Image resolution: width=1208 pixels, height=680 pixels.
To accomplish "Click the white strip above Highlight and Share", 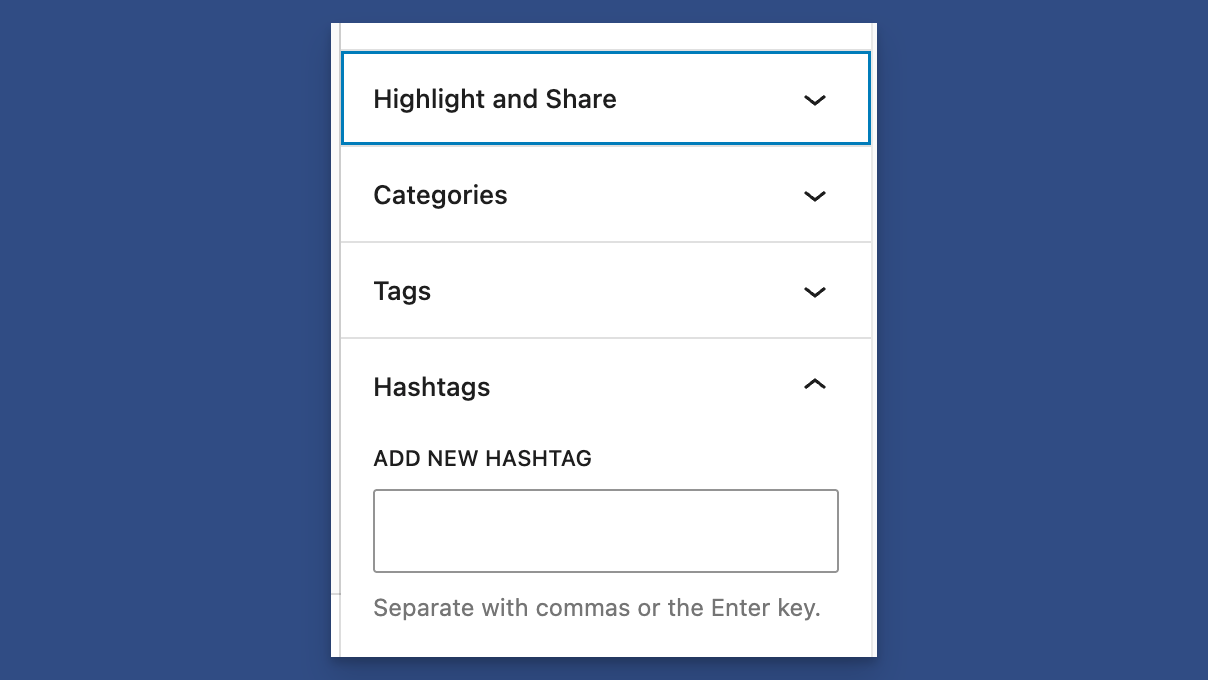I will click(x=605, y=37).
